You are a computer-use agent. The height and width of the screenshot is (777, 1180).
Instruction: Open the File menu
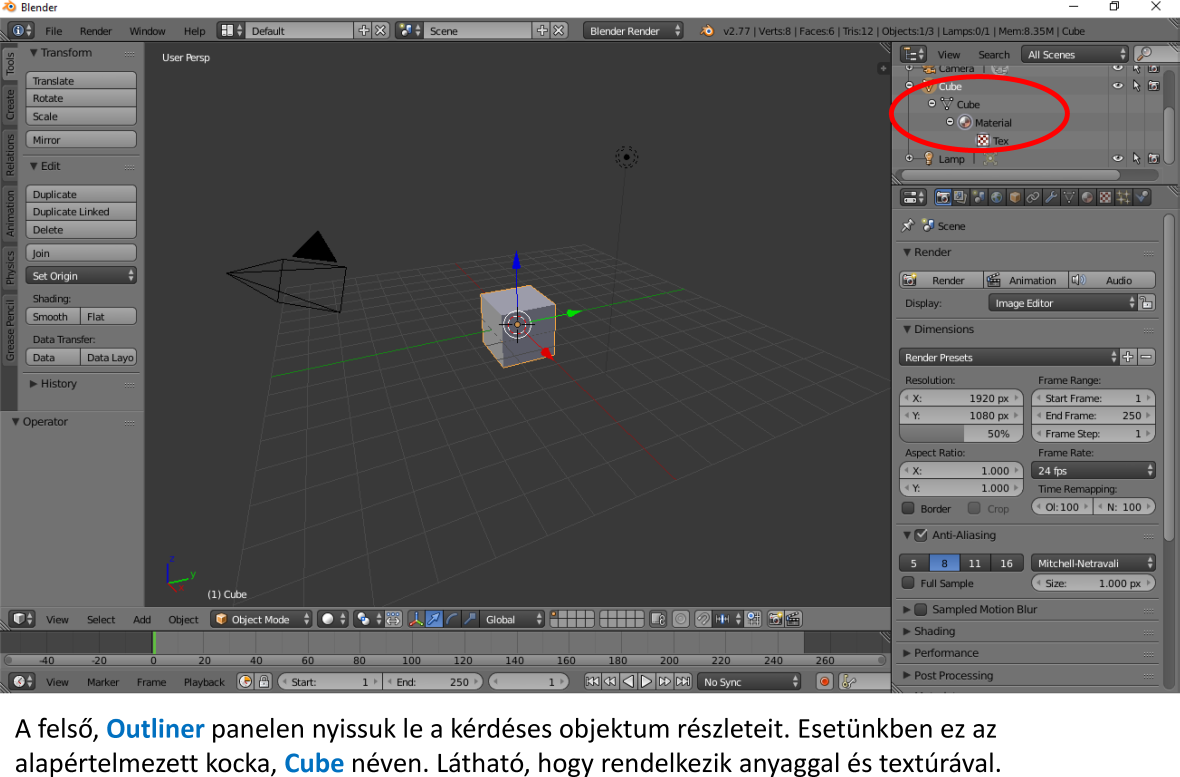click(x=53, y=31)
